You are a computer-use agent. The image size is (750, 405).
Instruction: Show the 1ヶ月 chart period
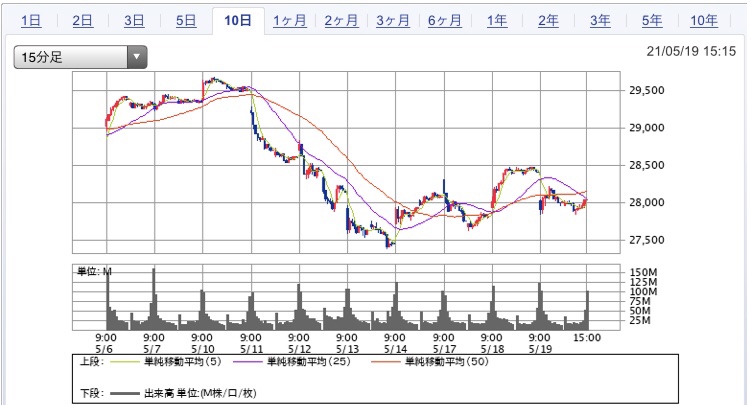coord(290,21)
